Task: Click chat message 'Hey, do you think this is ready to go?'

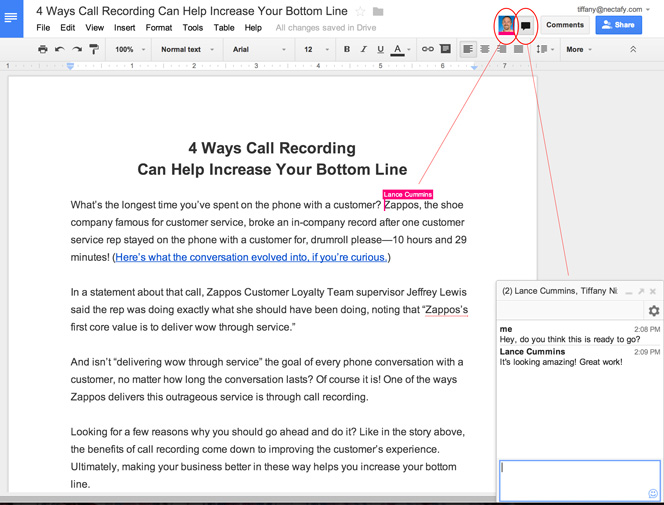Action: (570, 339)
